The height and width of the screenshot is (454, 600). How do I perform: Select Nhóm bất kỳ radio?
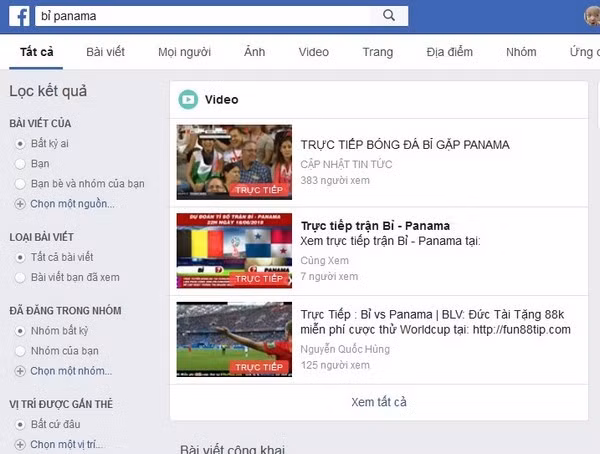click(20, 331)
